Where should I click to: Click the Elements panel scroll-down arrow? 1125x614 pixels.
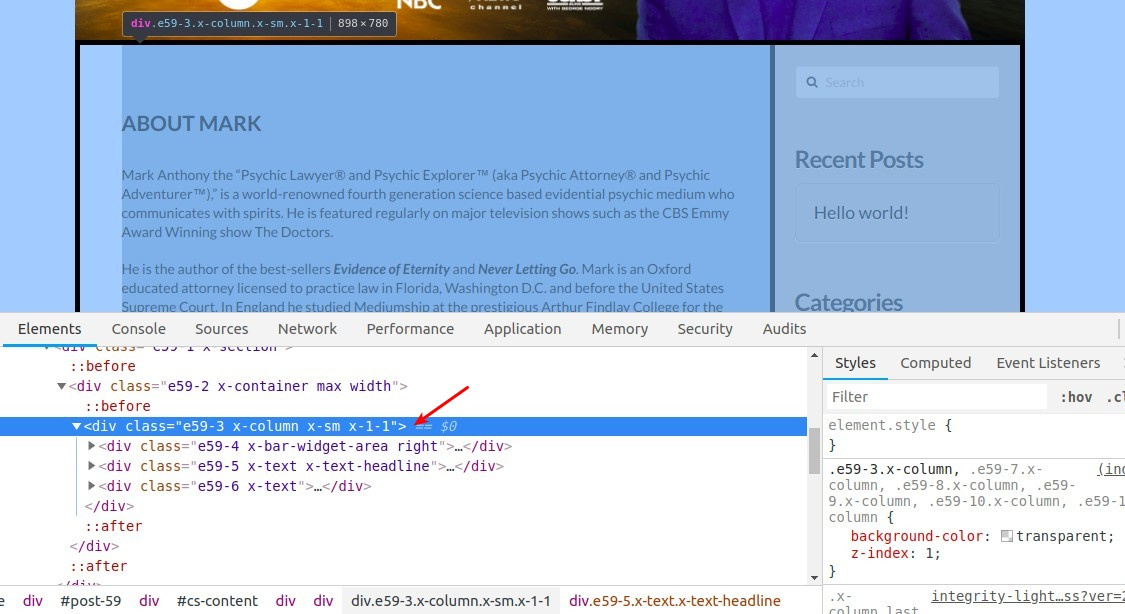pos(814,577)
